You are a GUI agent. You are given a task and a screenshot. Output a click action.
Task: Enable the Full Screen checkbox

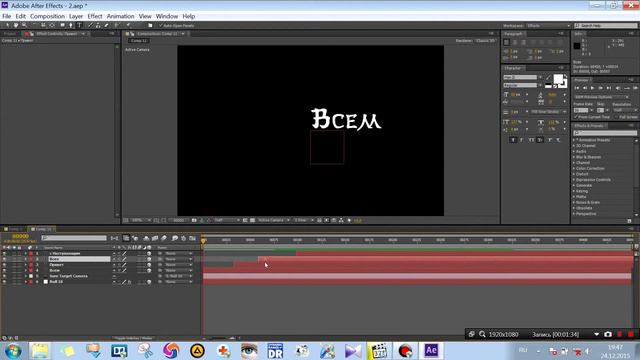click(616, 117)
